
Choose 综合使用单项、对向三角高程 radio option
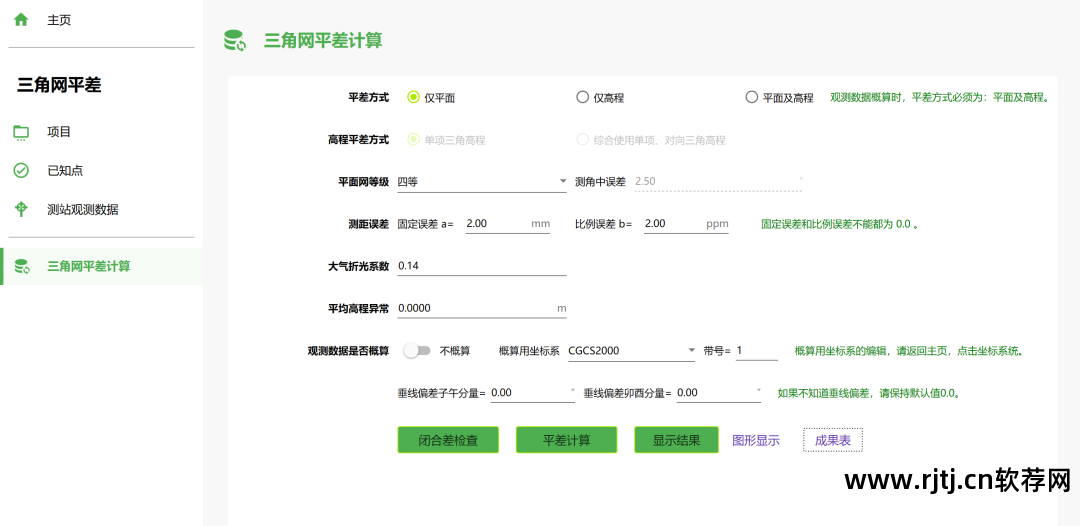[582, 140]
